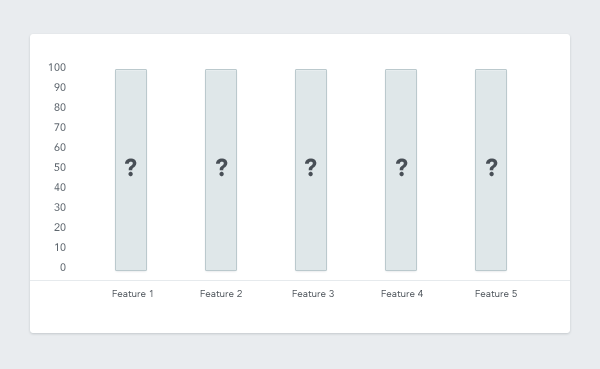Click the 70 tick label on y-axis
Image resolution: width=600 pixels, height=369 pixels.
pyautogui.click(x=60, y=127)
